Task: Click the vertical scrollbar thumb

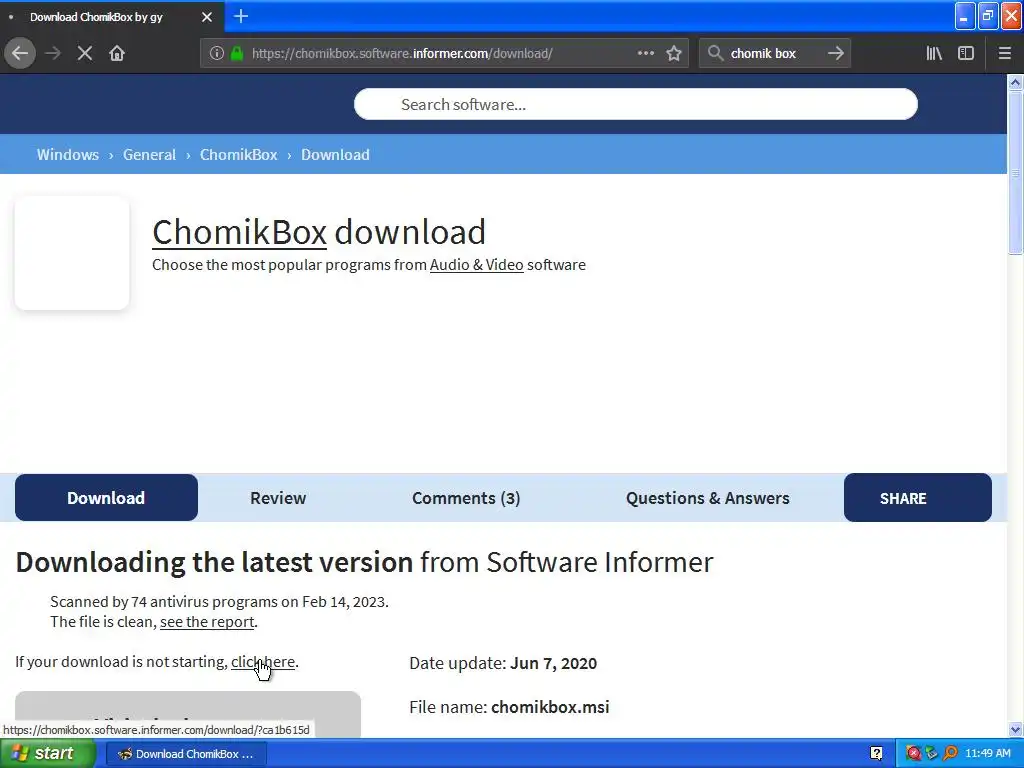Action: [x=1015, y=172]
